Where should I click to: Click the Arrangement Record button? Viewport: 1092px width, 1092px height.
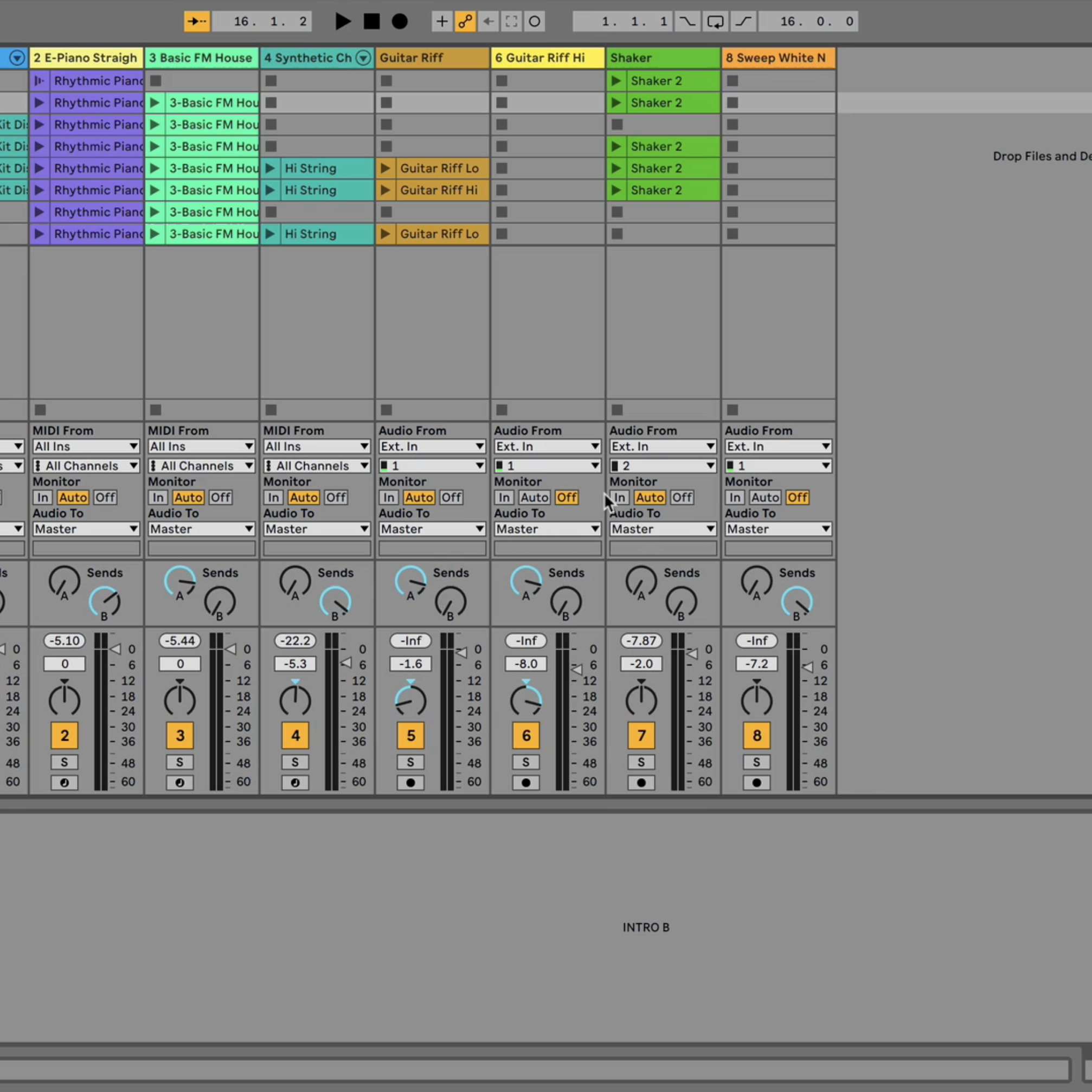[400, 22]
